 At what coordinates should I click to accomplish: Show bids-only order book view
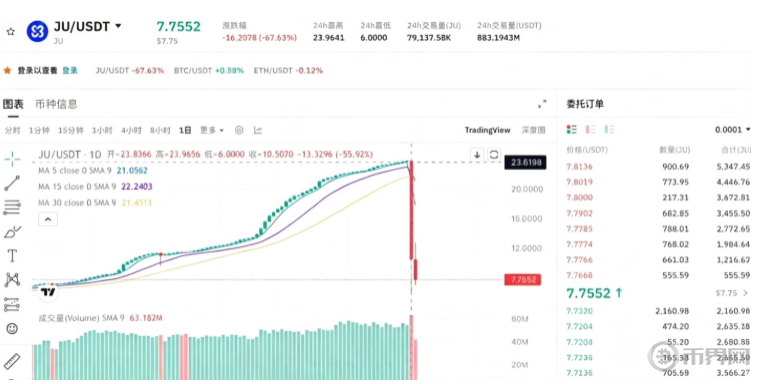(609, 130)
